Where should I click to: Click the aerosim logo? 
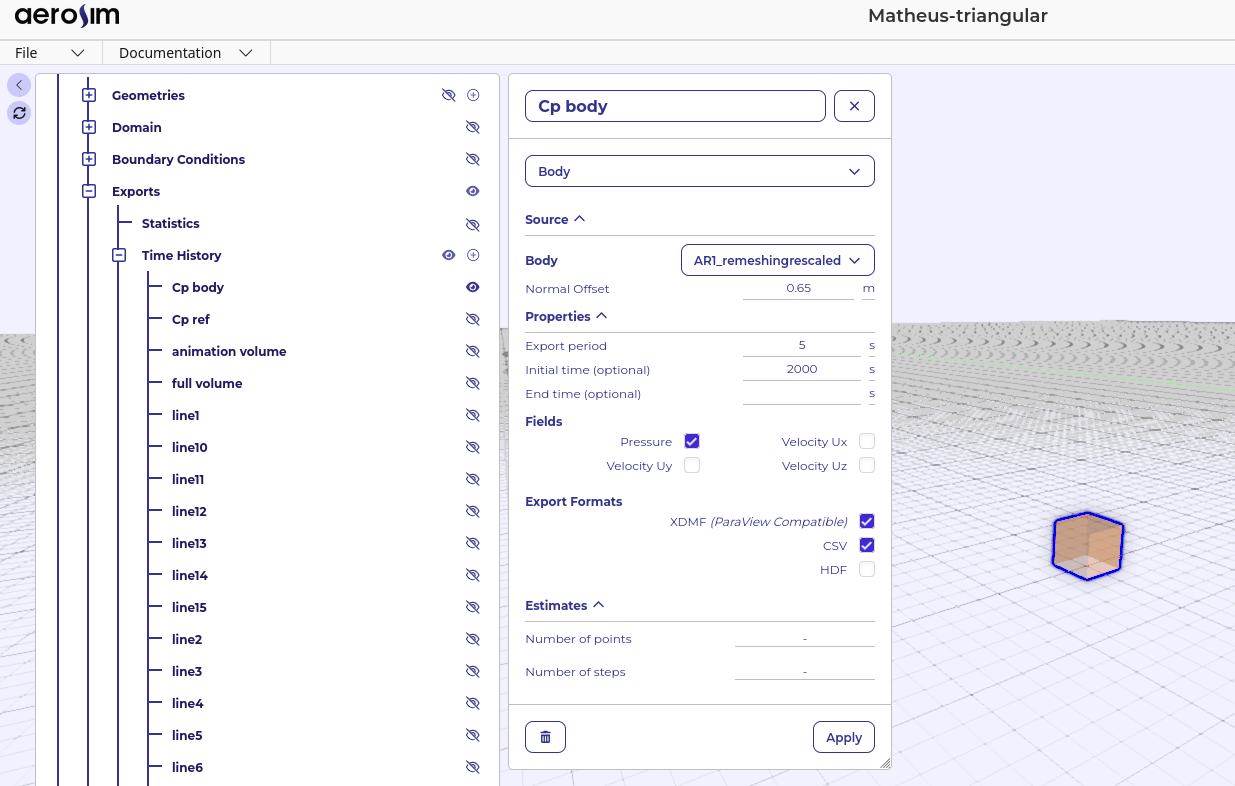[67, 16]
